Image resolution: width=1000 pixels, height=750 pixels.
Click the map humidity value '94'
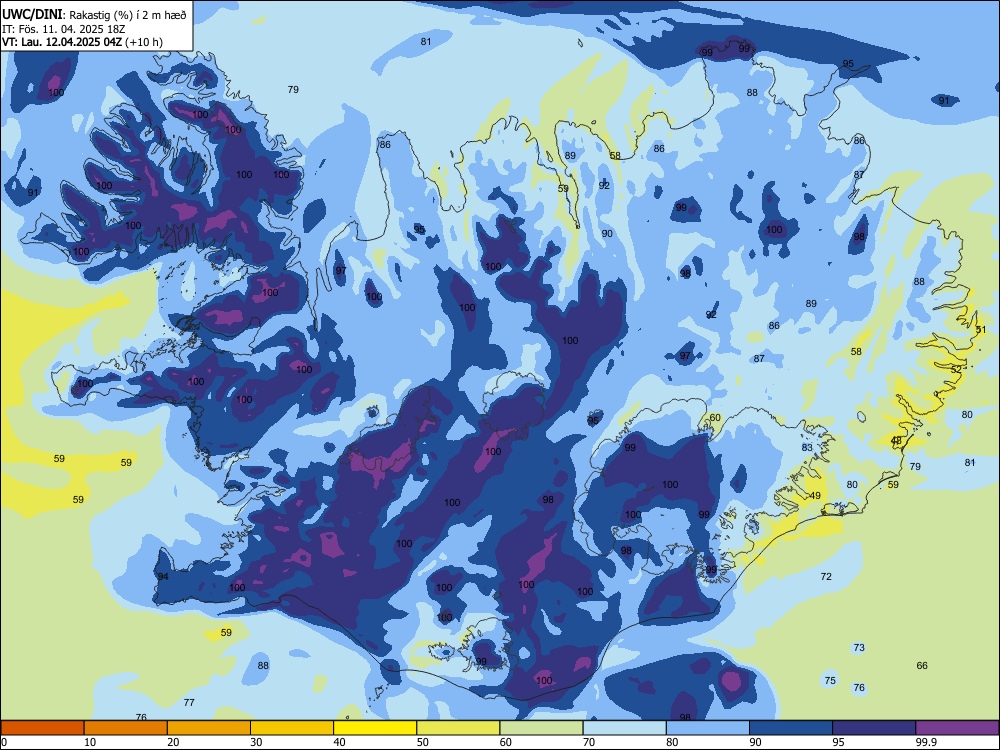coord(163,577)
